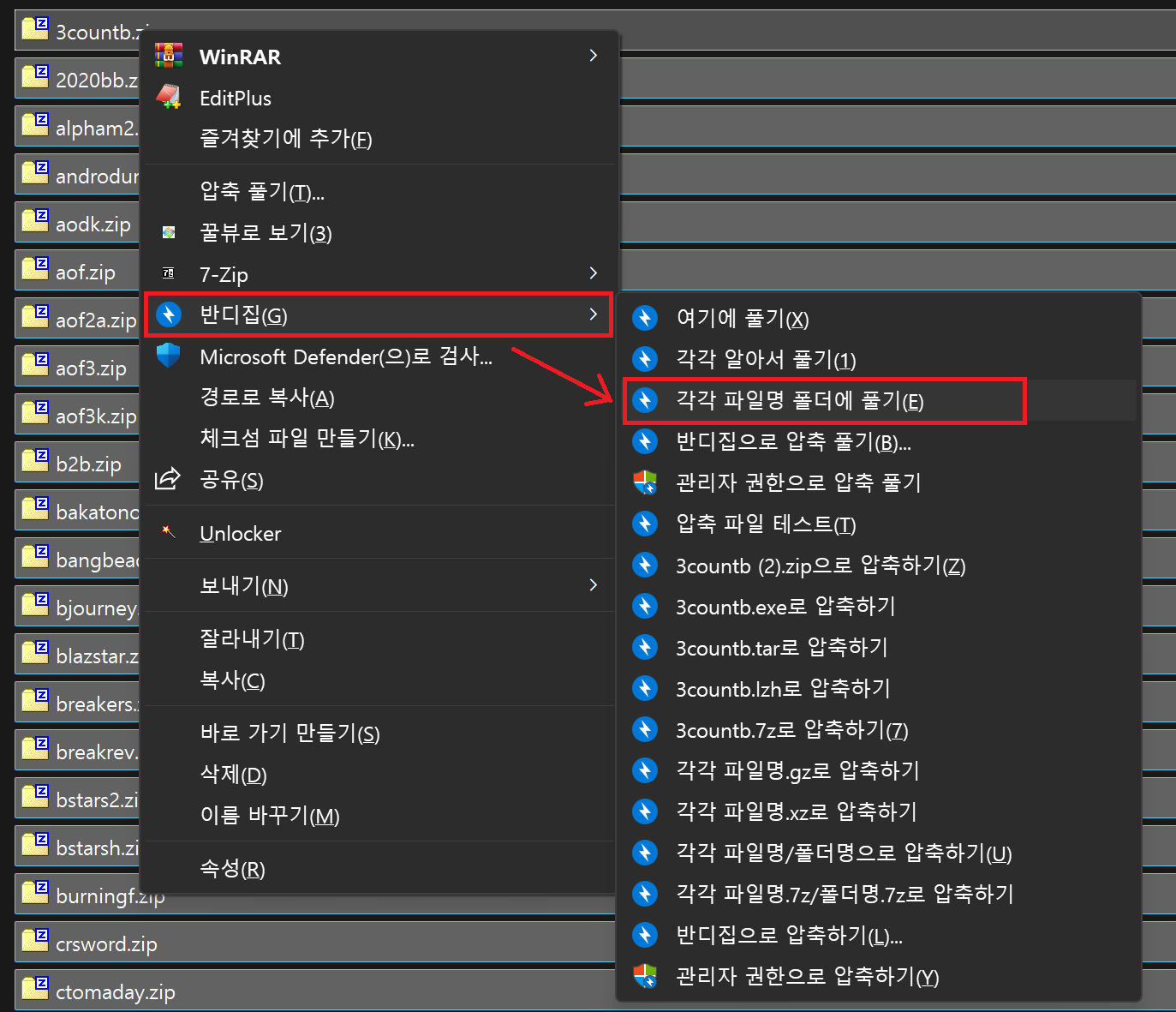
Task: Select file aof2a.zip
Action: click(x=96, y=320)
